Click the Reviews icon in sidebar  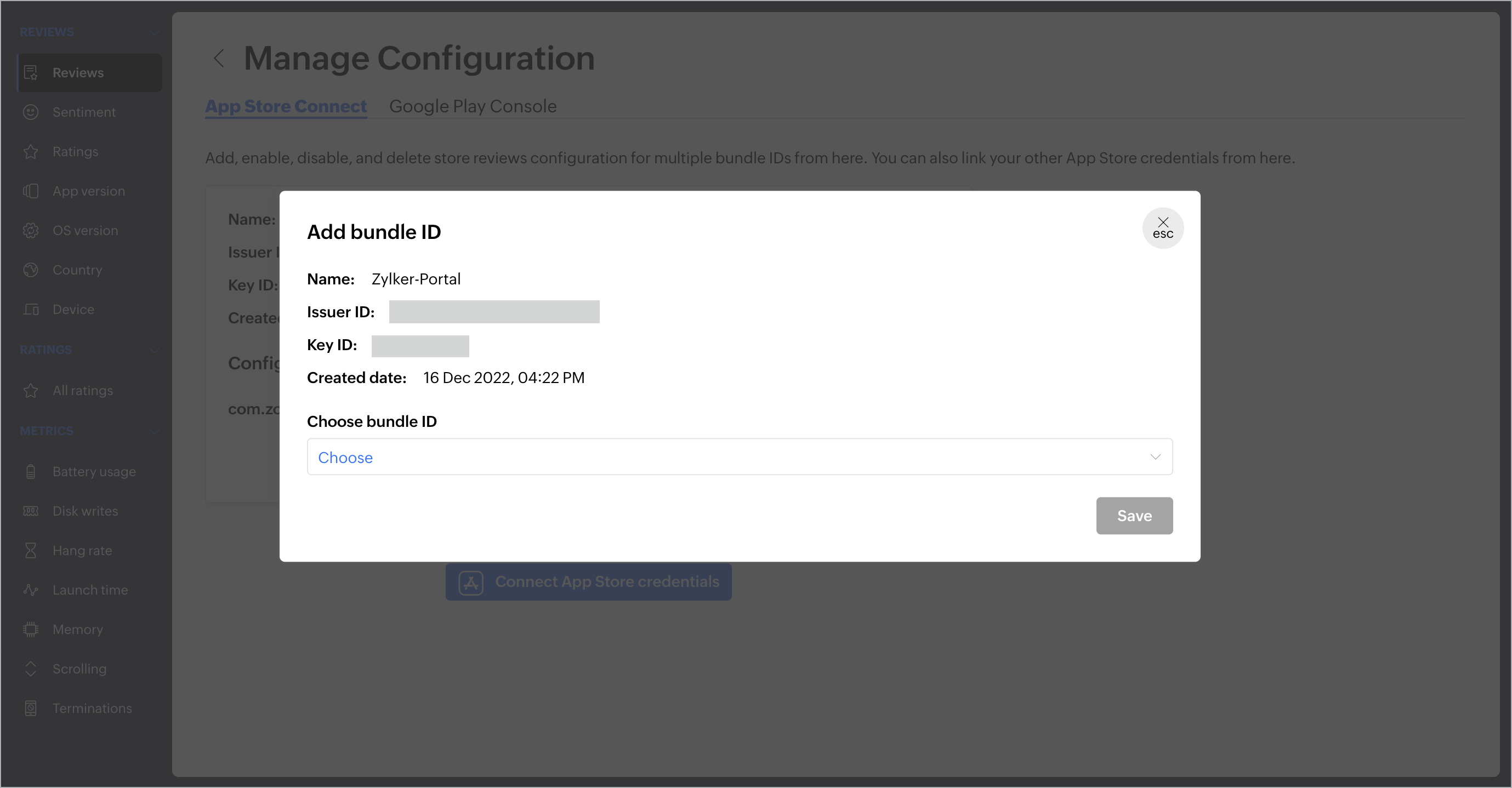click(31, 73)
